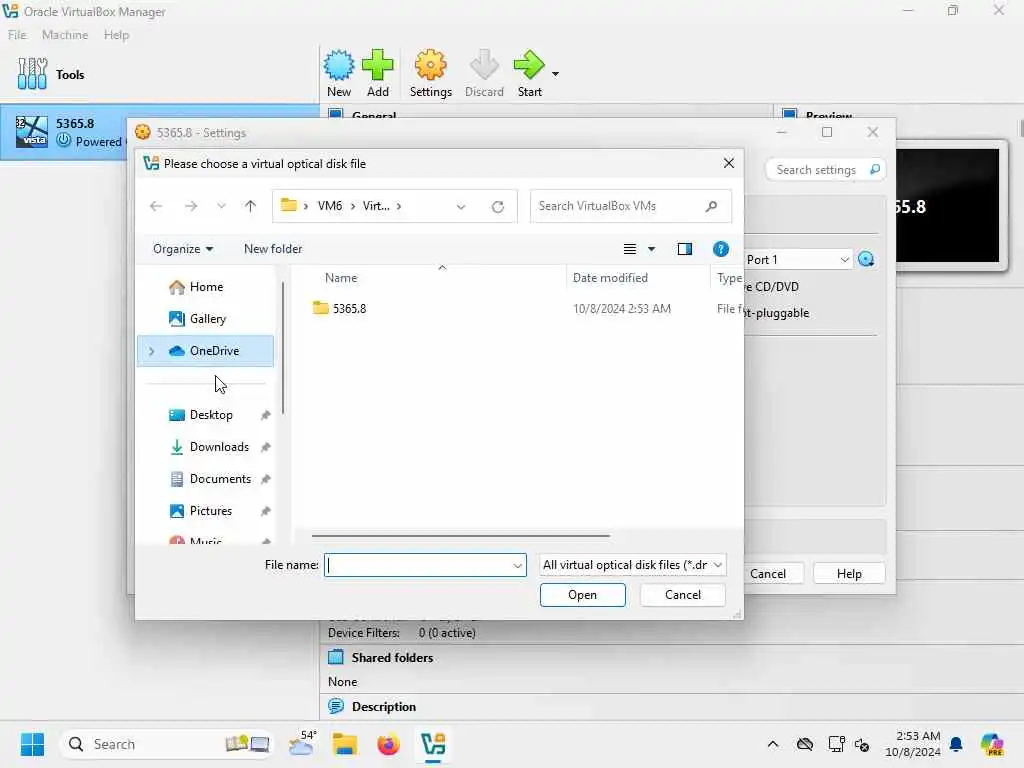Click the view layout icon

tap(630, 249)
